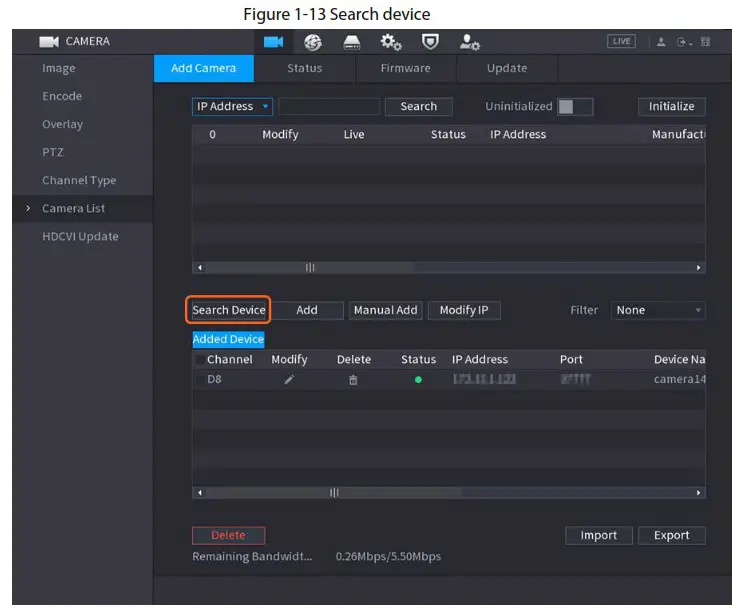The height and width of the screenshot is (611, 742).
Task: Open the IP Address search type dropdown
Action: coord(232,106)
